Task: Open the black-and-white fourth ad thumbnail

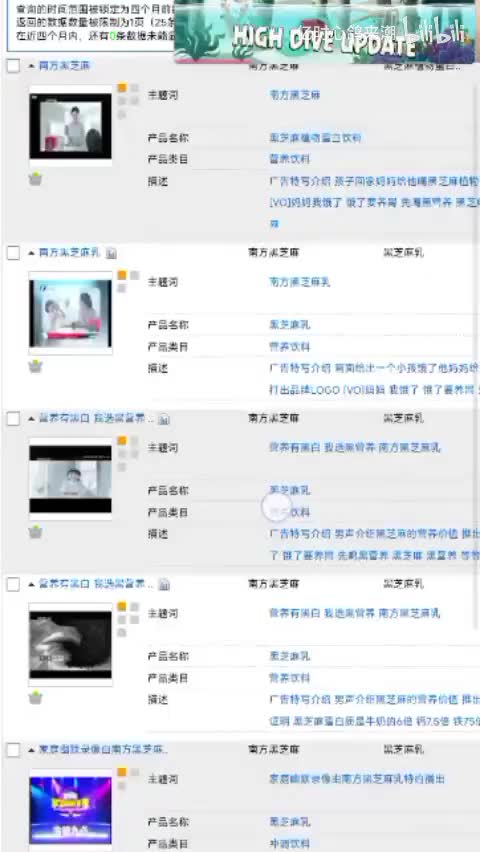Action: tap(71, 644)
